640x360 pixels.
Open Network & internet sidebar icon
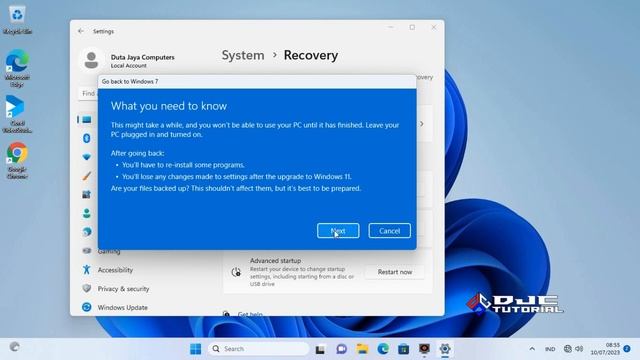(x=87, y=157)
